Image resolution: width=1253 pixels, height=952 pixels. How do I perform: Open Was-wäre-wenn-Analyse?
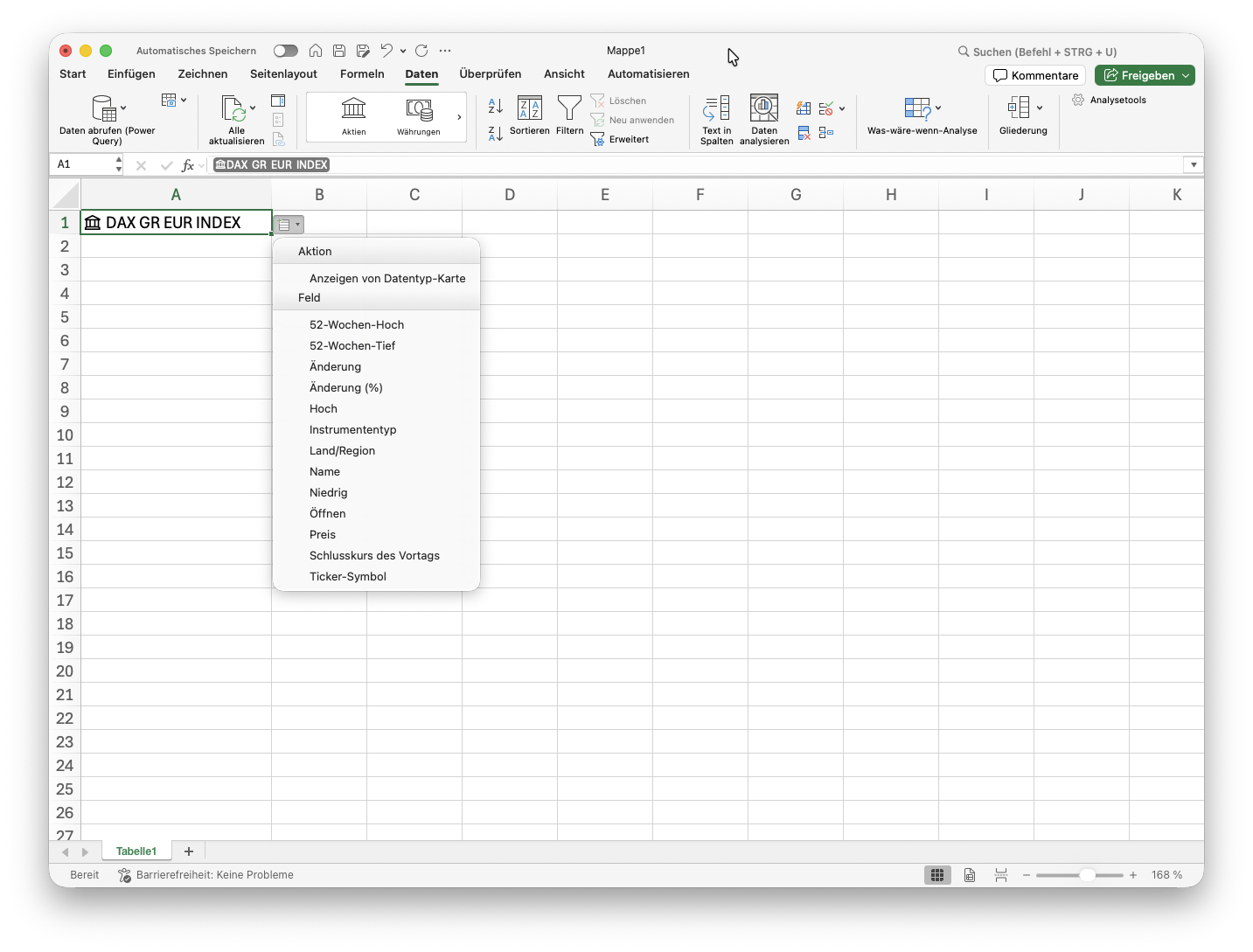[922, 115]
